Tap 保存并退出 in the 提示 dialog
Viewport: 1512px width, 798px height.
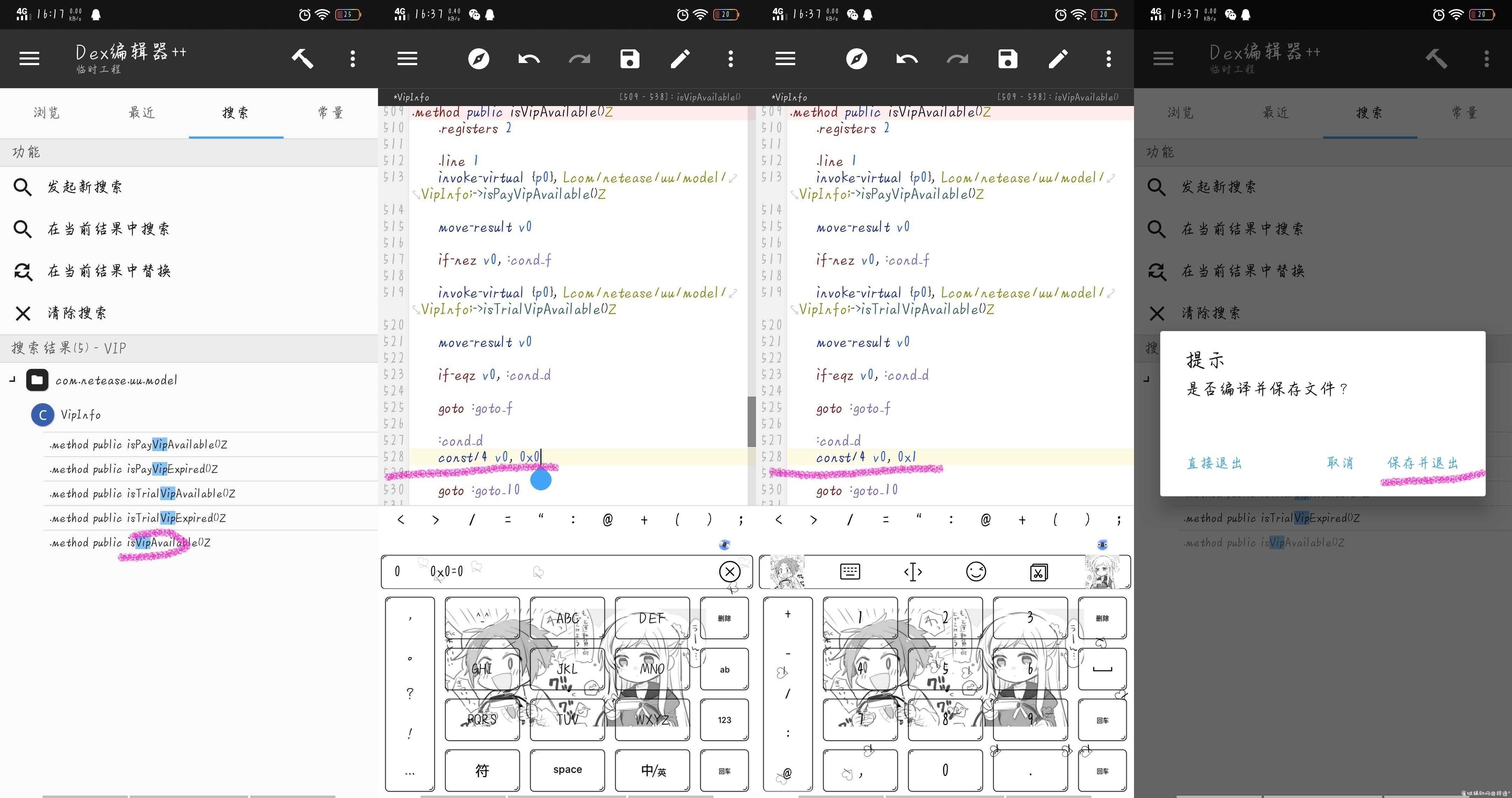(1423, 463)
